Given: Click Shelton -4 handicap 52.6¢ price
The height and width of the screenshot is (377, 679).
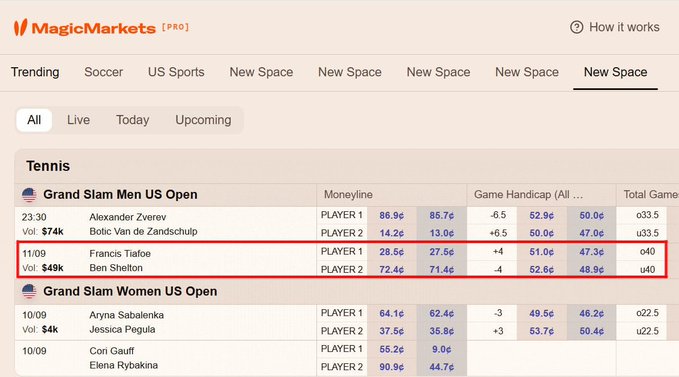Looking at the screenshot, I should pyautogui.click(x=541, y=270).
